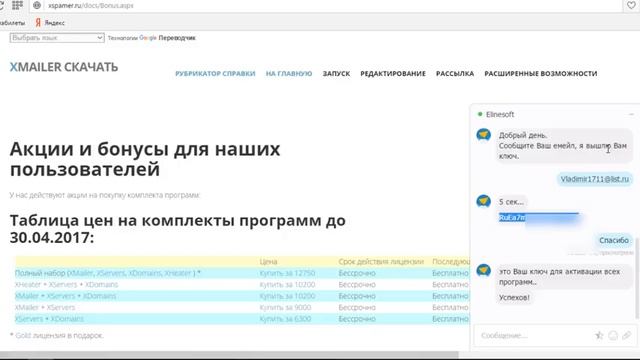Image resolution: width=640 pixels, height=360 pixels.
Task: Click the Elinesoft chat header title
Action: 500,115
